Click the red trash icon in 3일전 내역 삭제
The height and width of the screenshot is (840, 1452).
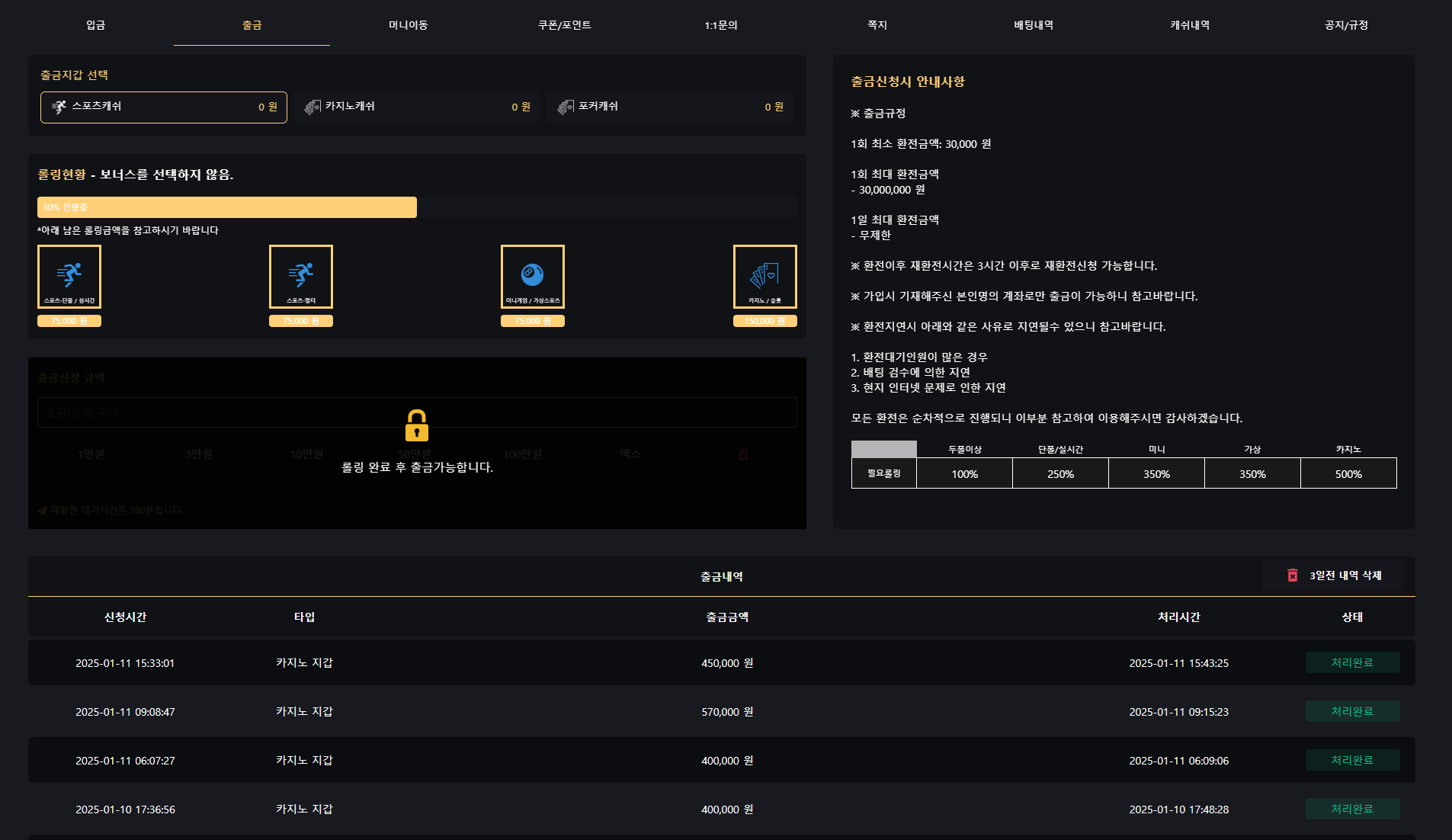pyautogui.click(x=1292, y=575)
